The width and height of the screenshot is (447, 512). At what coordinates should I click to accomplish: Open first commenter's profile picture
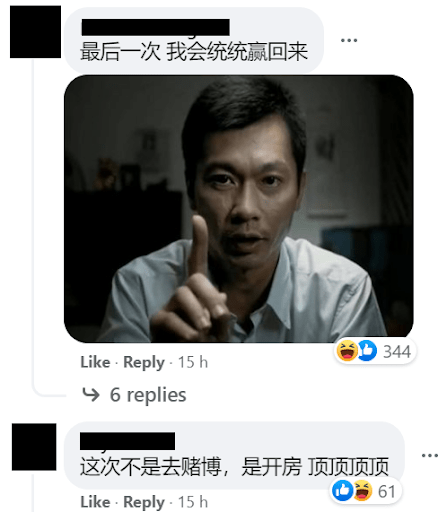click(x=35, y=32)
